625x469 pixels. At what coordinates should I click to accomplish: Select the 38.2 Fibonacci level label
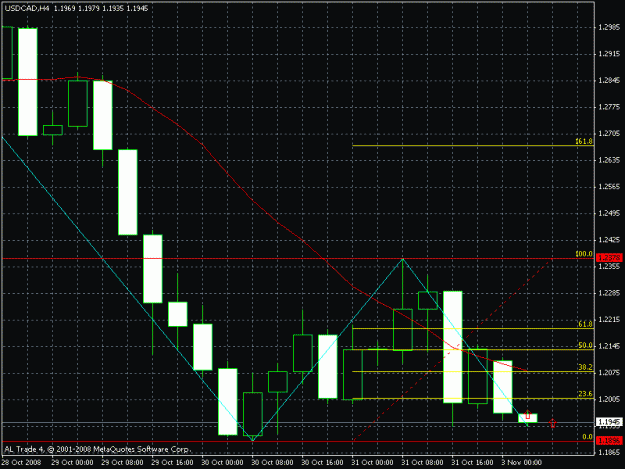pos(585,367)
